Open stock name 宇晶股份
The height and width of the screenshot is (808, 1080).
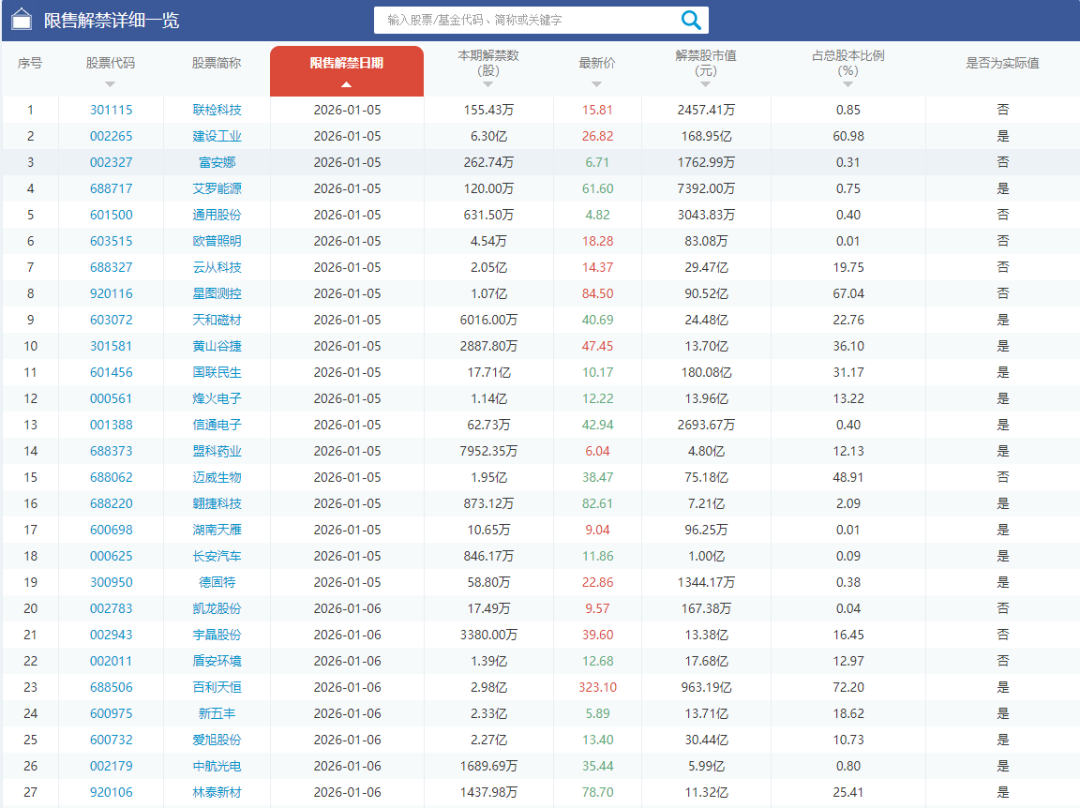point(217,634)
